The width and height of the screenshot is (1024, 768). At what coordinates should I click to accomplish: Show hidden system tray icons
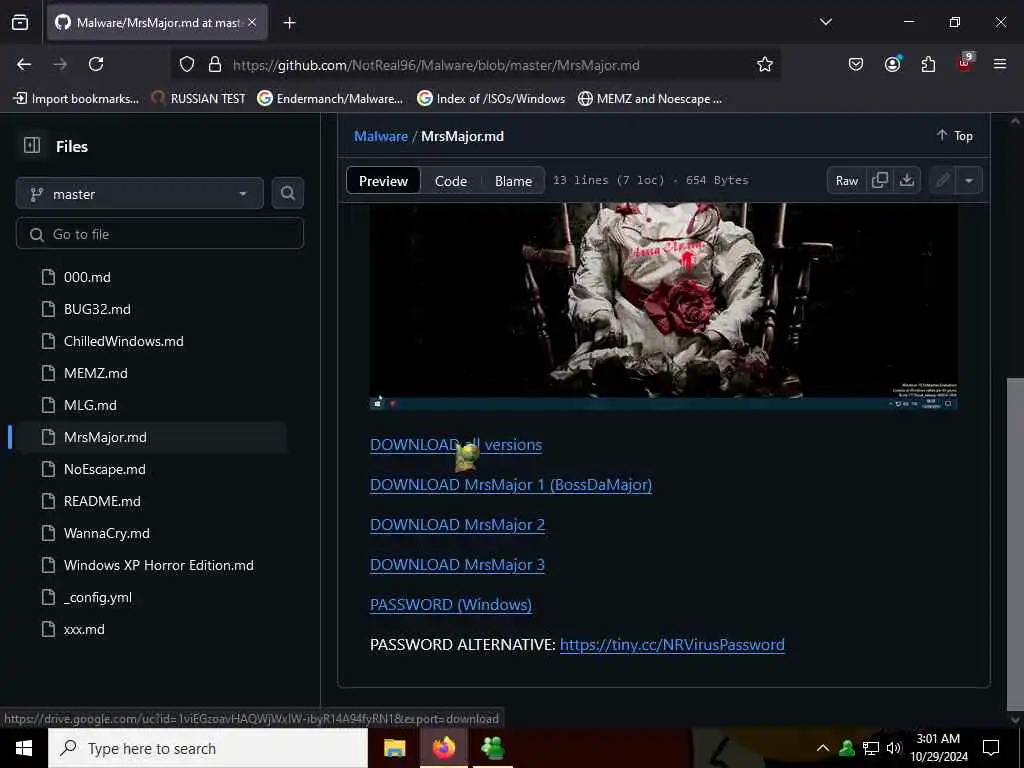point(823,748)
